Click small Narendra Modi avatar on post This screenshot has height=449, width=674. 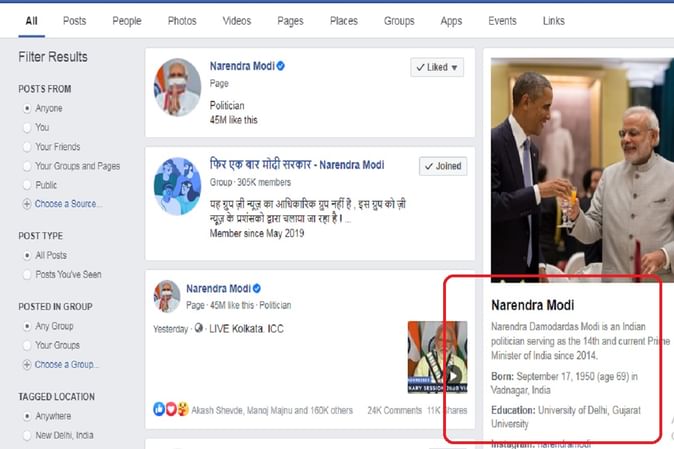tap(167, 296)
